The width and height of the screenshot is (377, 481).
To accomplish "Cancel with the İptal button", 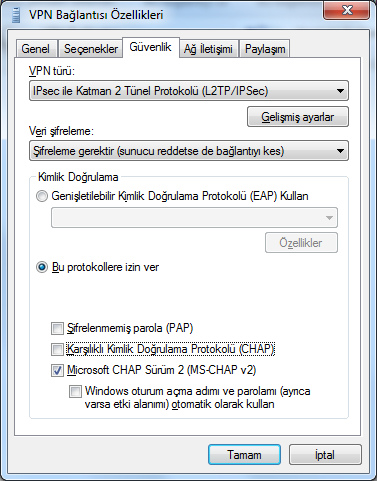I will [x=325, y=455].
